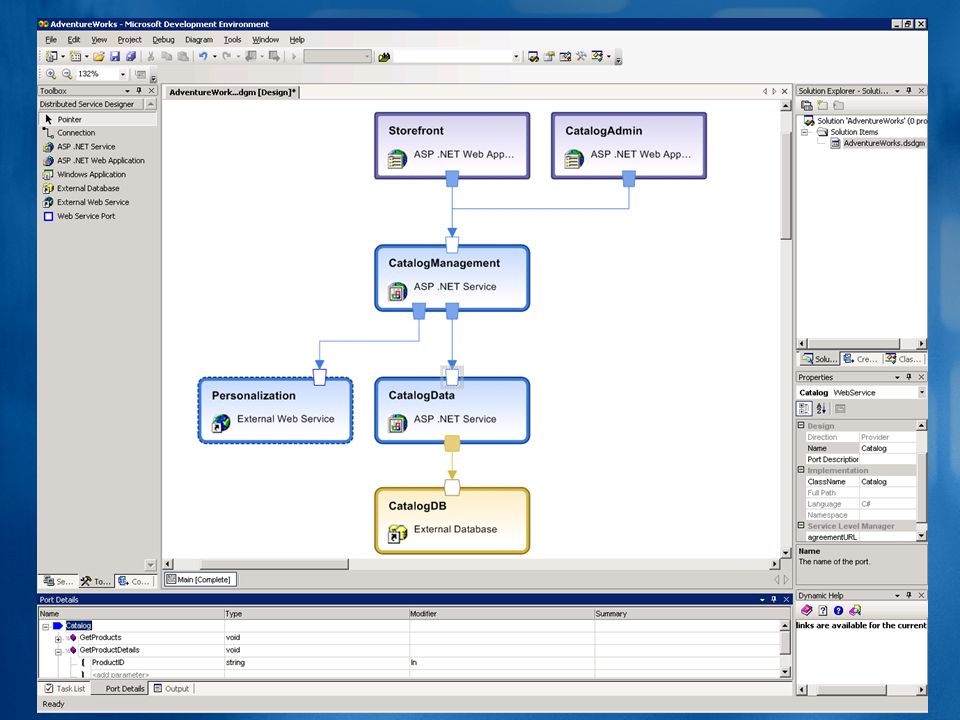Click the diagram horizontal scrollbar thumb
This screenshot has width=960, height=720.
pyautogui.click(x=274, y=564)
